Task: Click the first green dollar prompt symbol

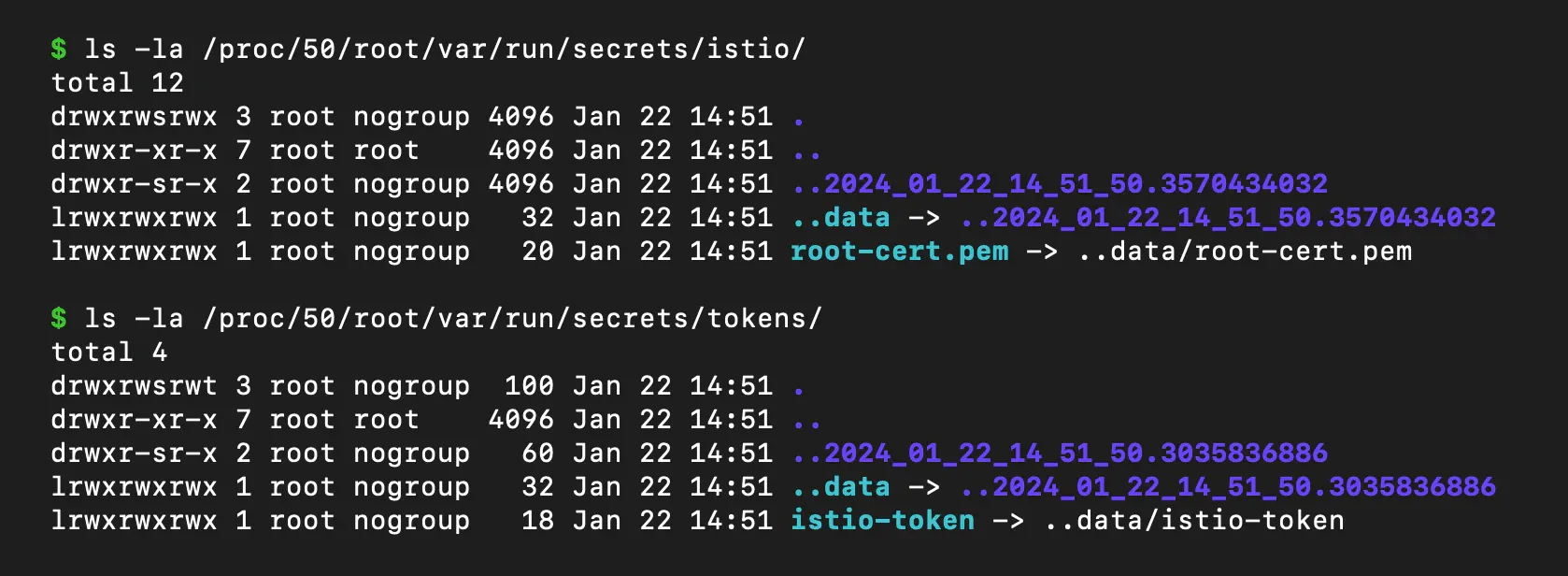Action: pyautogui.click(x=59, y=49)
